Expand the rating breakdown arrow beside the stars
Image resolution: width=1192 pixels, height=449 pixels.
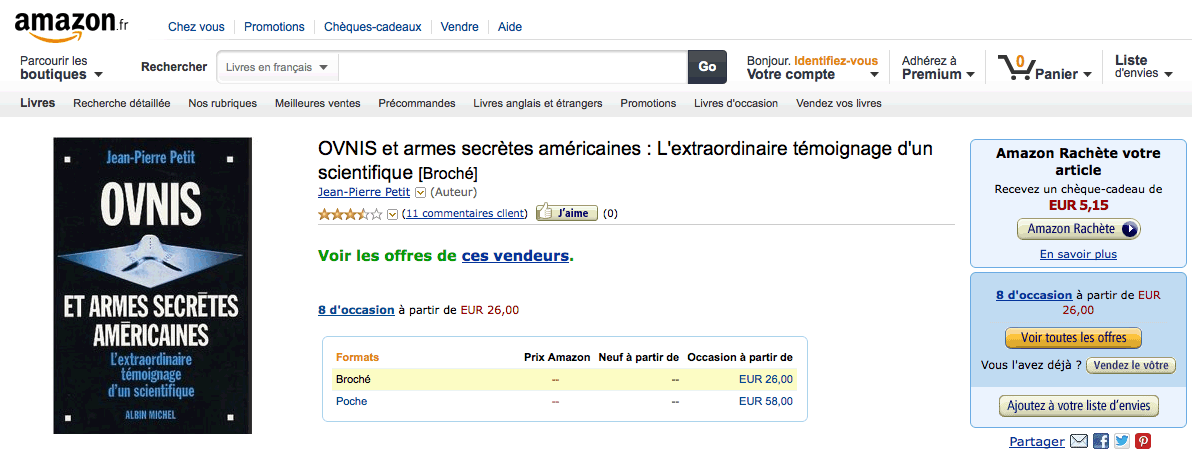coord(393,214)
